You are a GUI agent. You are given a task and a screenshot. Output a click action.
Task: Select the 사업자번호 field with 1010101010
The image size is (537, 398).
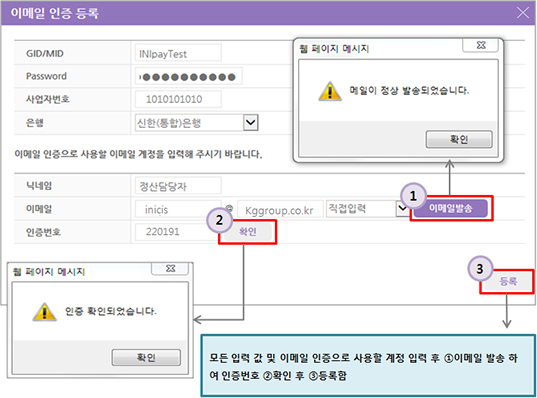(178, 99)
